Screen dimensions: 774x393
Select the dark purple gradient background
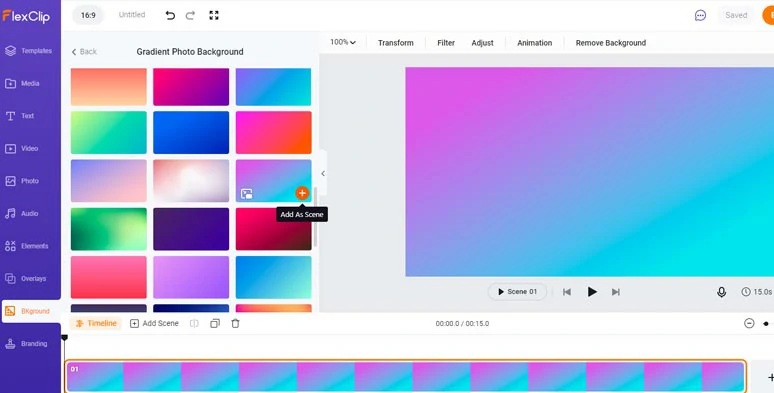191,229
